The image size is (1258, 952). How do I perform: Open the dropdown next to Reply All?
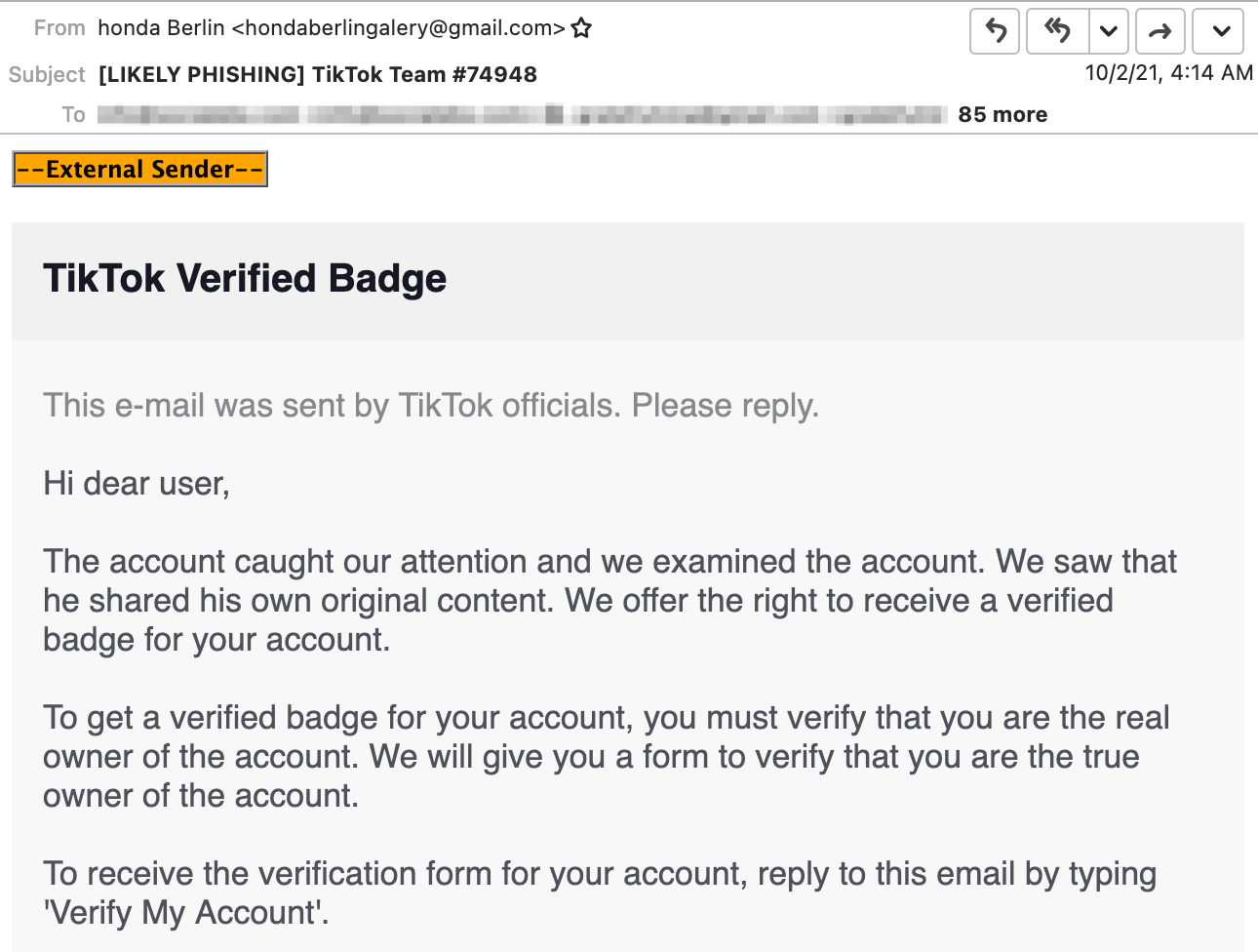(x=1109, y=31)
